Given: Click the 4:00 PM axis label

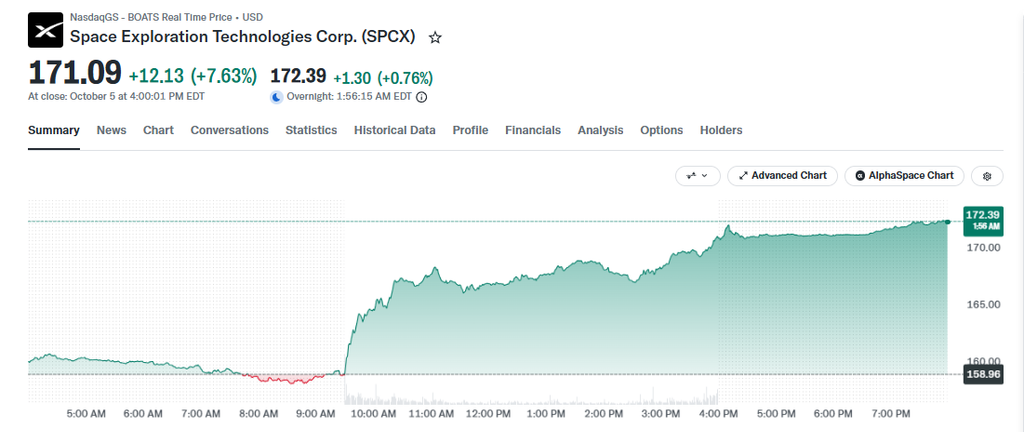Looking at the screenshot, I should coord(719,414).
